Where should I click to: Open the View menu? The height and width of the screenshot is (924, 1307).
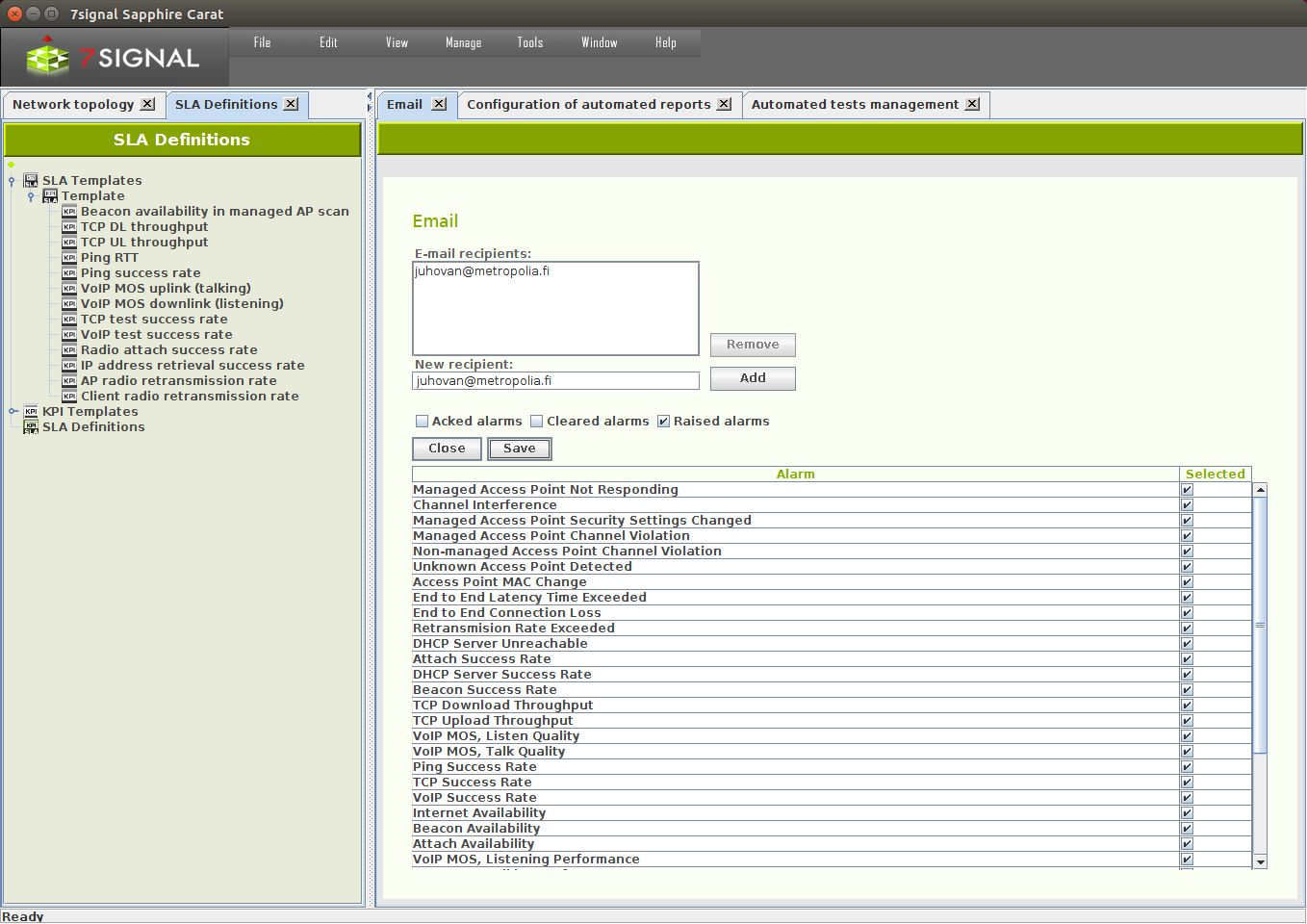click(397, 42)
